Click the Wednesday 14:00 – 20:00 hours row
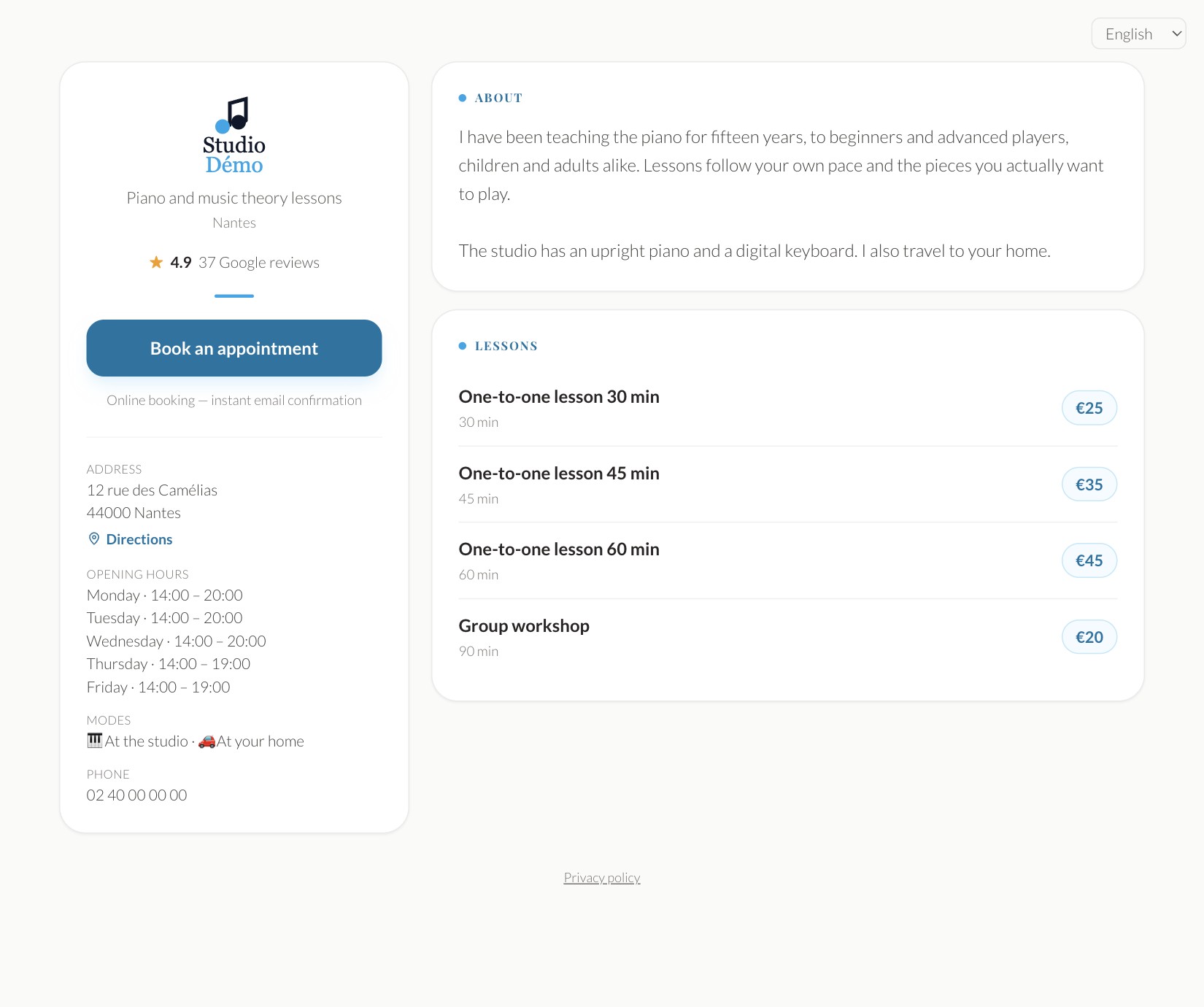The height and width of the screenshot is (1007, 1204). [x=177, y=641]
